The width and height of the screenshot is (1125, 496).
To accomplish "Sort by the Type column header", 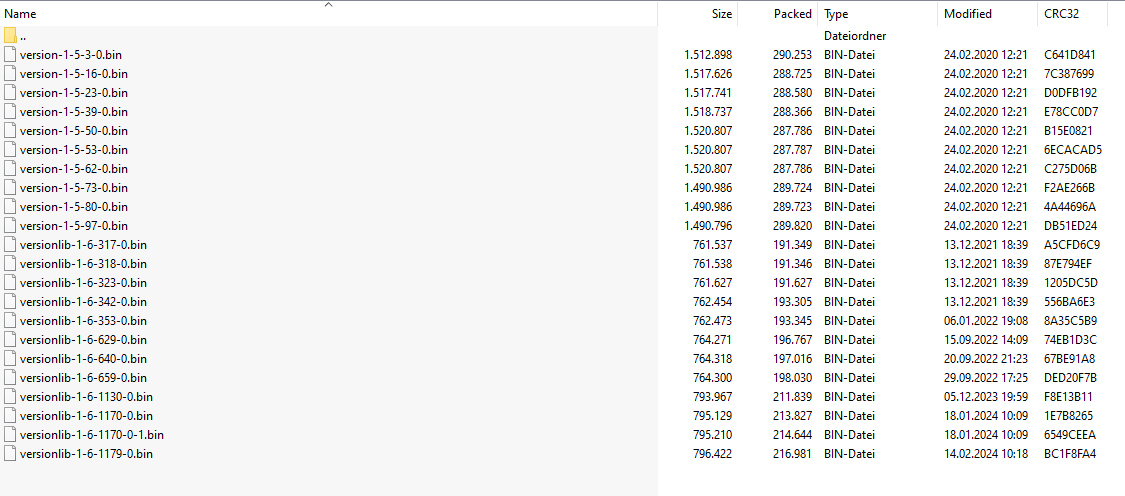I will click(x=836, y=14).
